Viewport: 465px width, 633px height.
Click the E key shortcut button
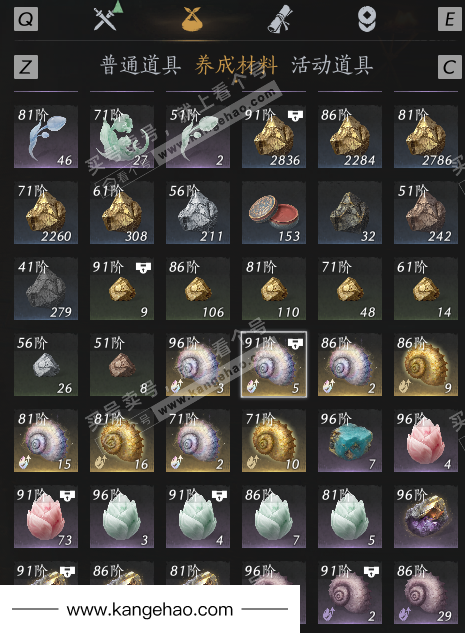pyautogui.click(x=450, y=19)
